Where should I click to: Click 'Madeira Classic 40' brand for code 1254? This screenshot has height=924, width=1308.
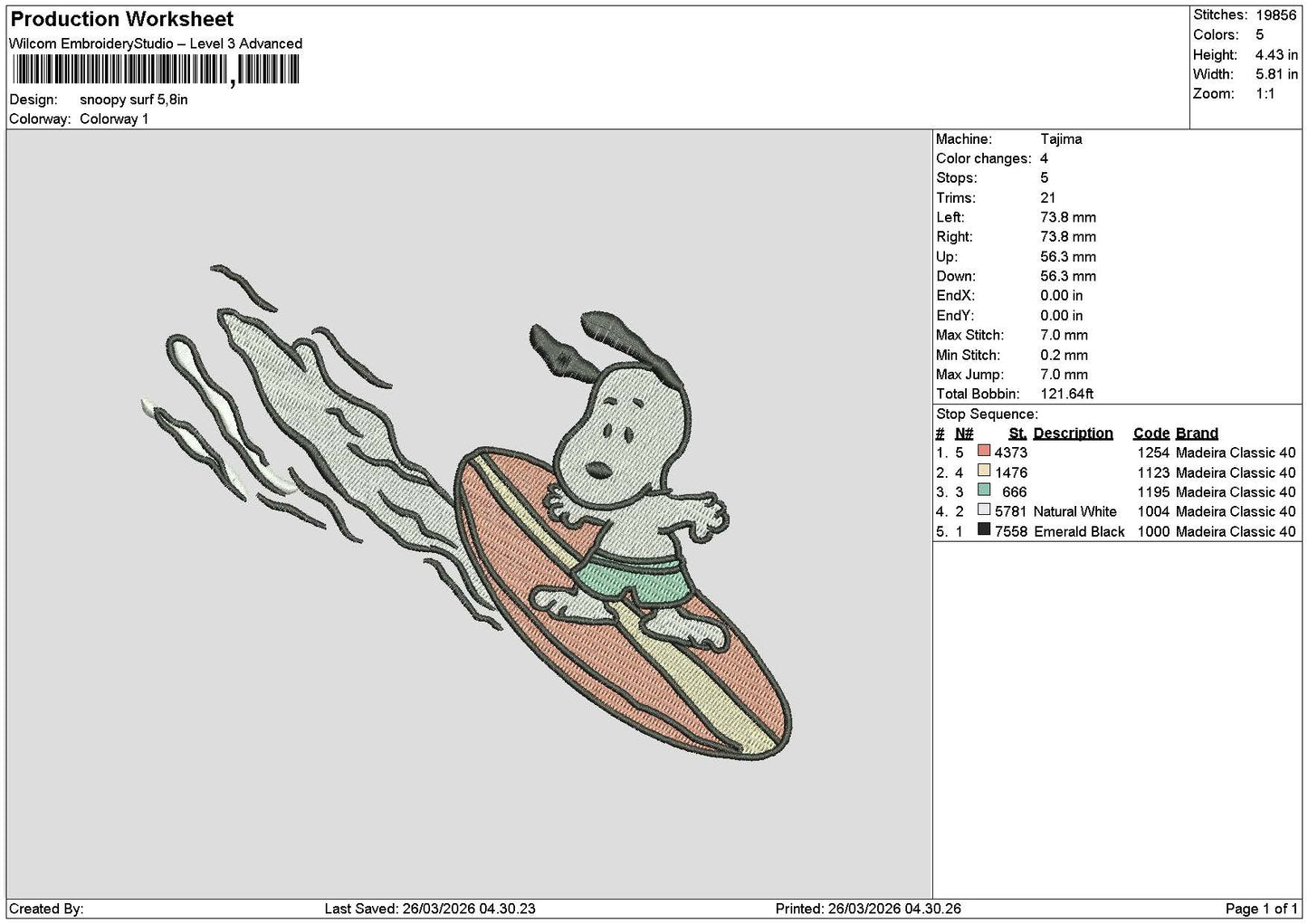click(x=1236, y=452)
